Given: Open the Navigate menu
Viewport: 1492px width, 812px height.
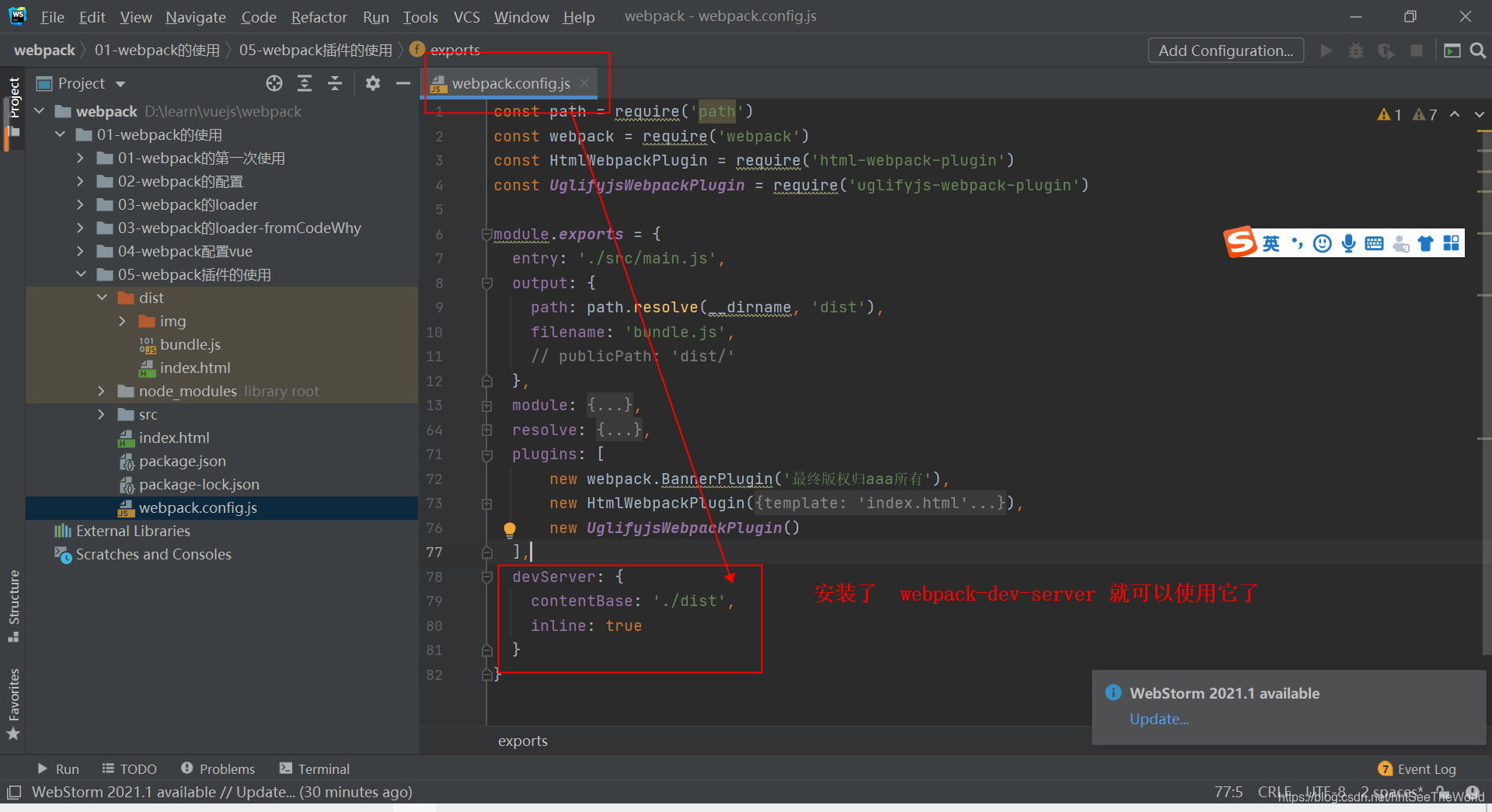Looking at the screenshot, I should [196, 16].
